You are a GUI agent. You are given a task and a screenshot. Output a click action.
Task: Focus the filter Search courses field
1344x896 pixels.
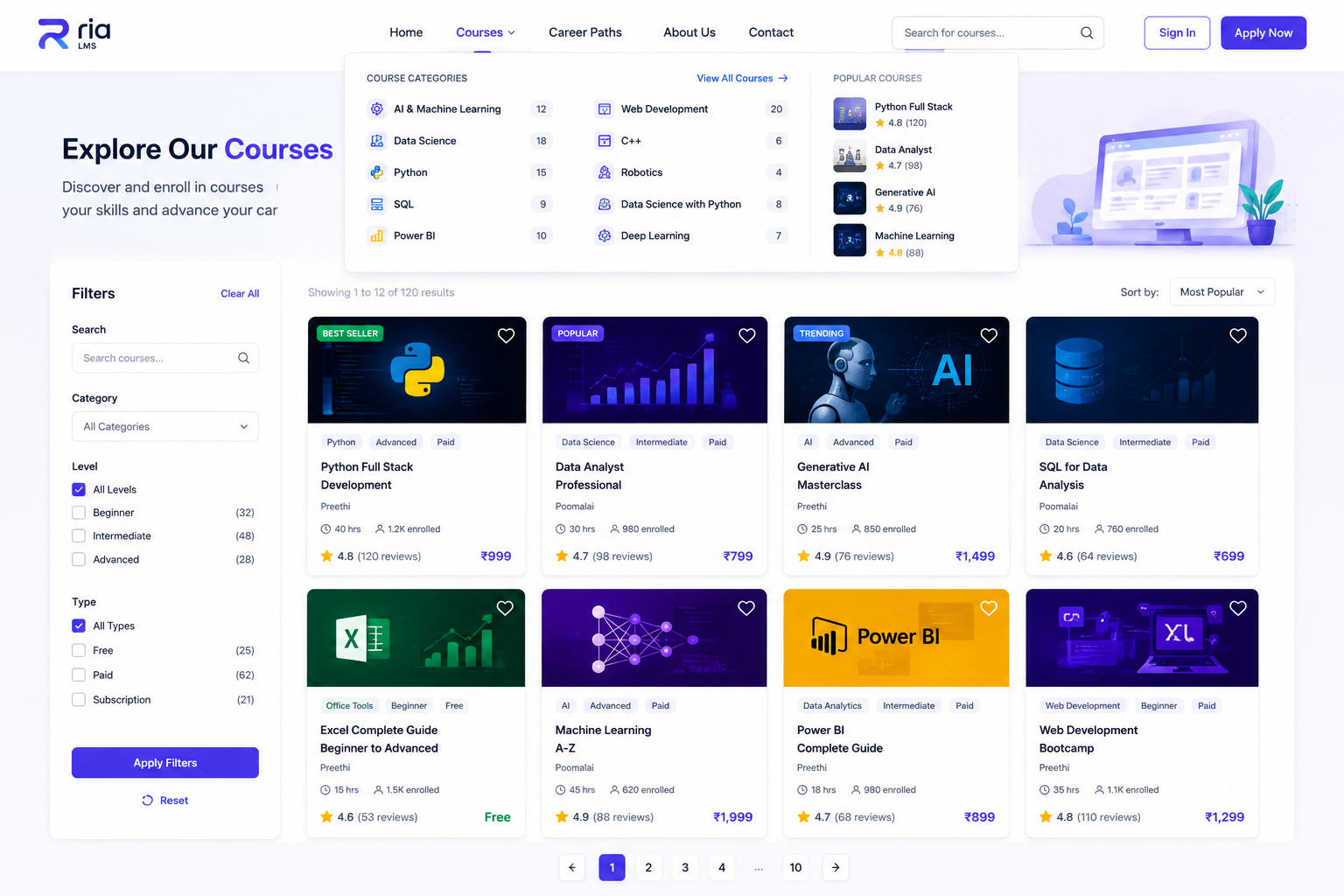click(x=165, y=358)
